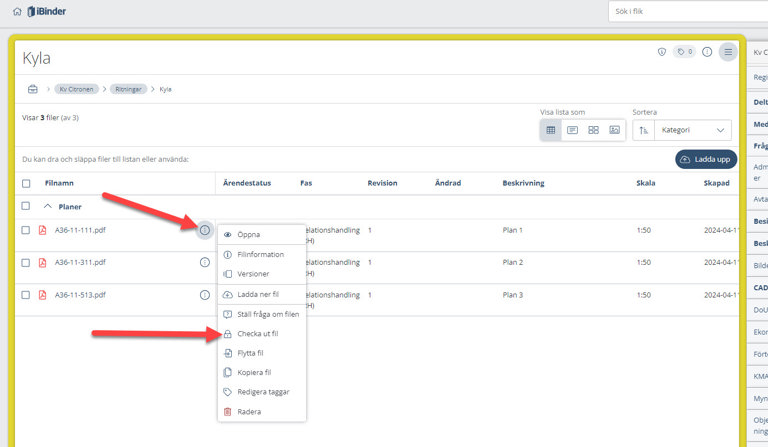This screenshot has height=447, width=768.
Task: Click the Plan 3 description cell
Action: coord(512,295)
